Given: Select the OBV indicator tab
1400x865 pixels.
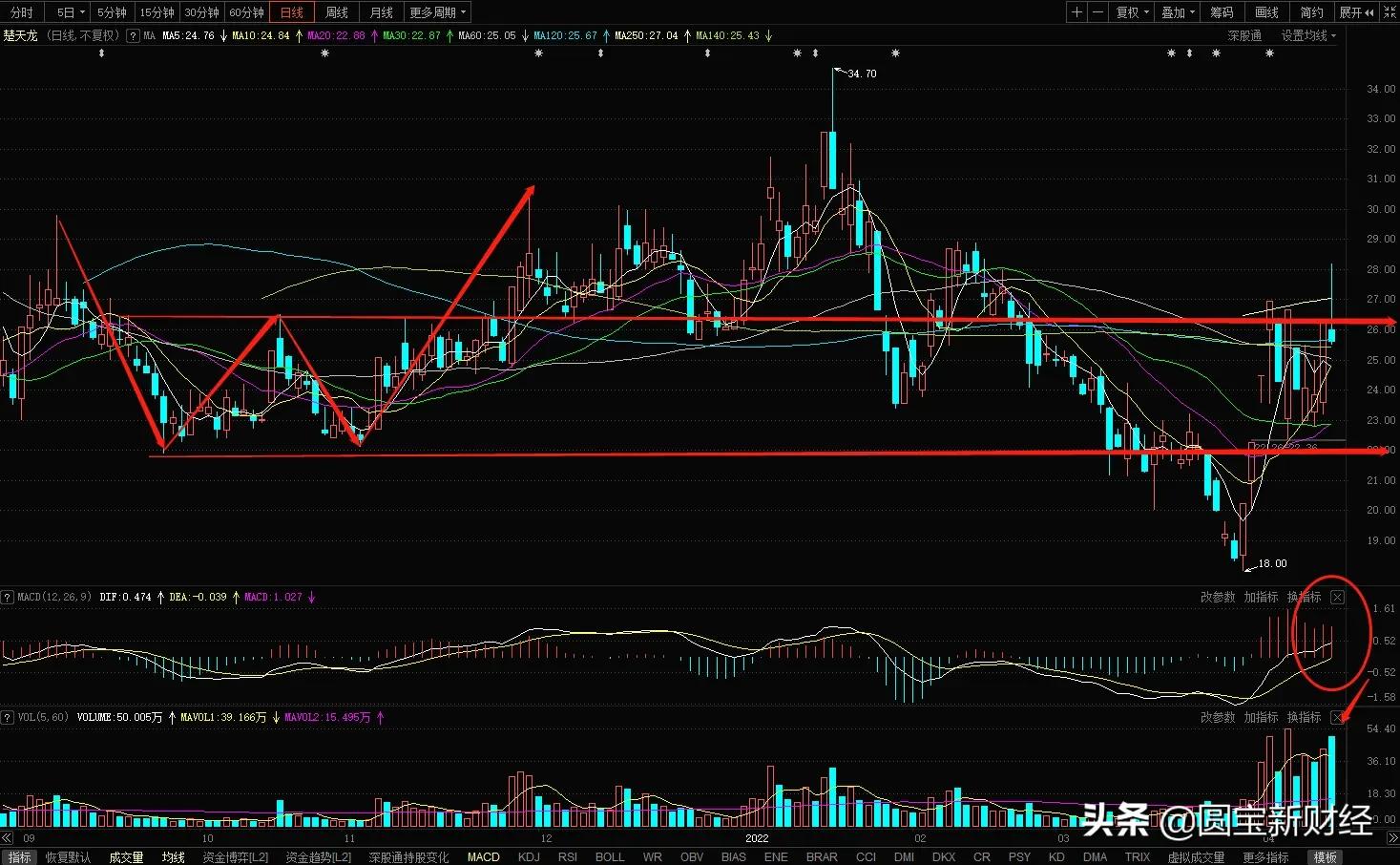Looking at the screenshot, I should [x=692, y=857].
